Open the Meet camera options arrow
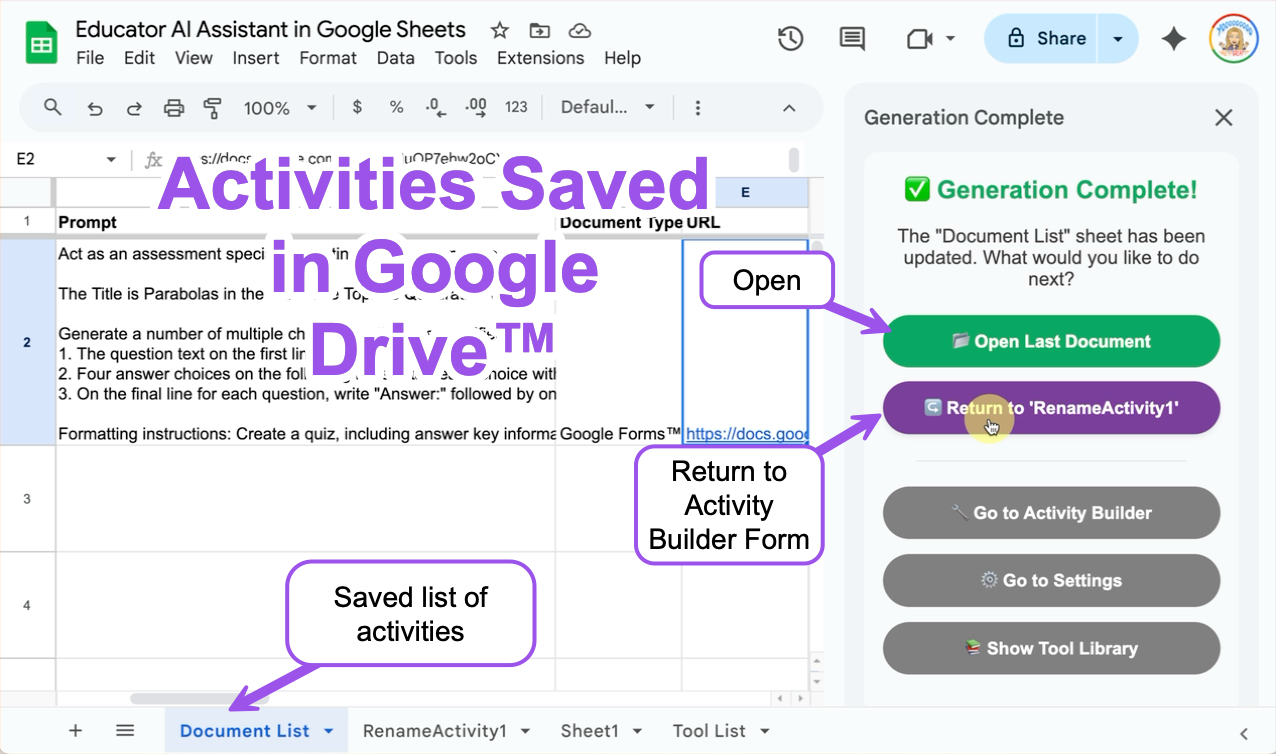Viewport: 1276px width, 754px height. [950, 39]
